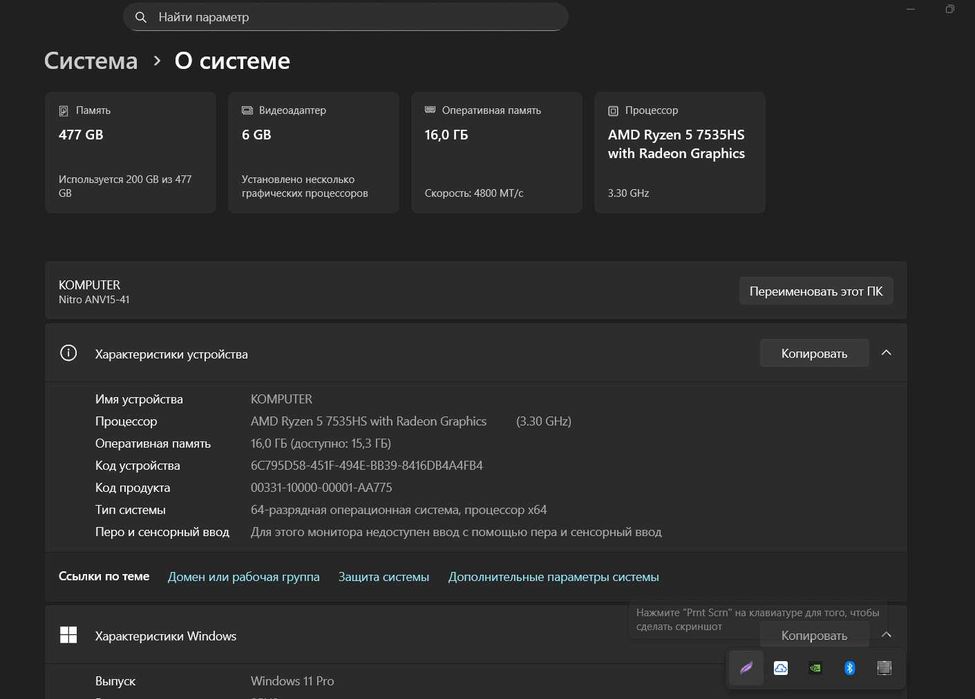This screenshot has width=975, height=699.
Task: Click the info icon next to Характеристики устройства
Action: click(68, 353)
